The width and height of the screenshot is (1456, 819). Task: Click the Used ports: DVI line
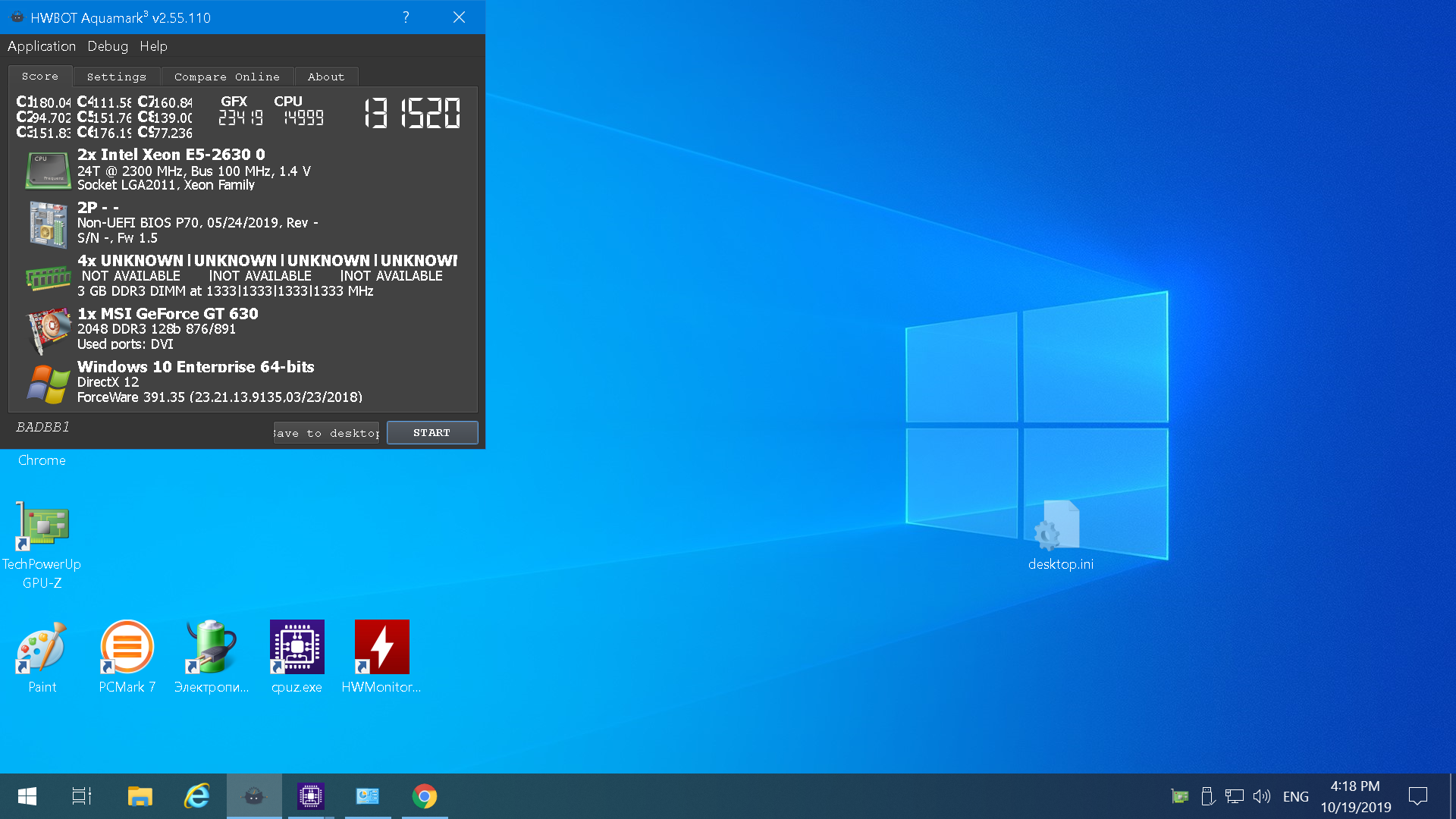click(x=125, y=344)
